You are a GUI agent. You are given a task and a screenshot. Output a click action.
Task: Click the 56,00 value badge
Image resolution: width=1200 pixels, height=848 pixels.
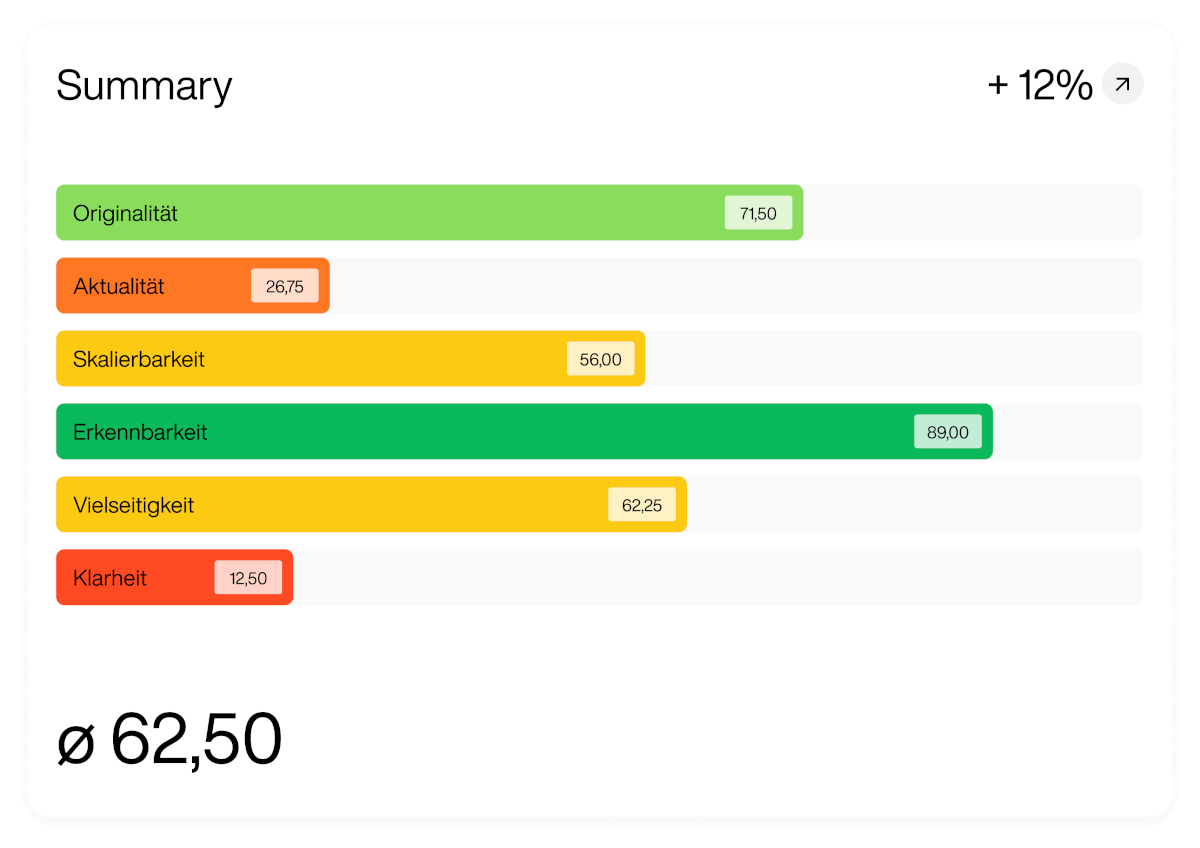[600, 359]
